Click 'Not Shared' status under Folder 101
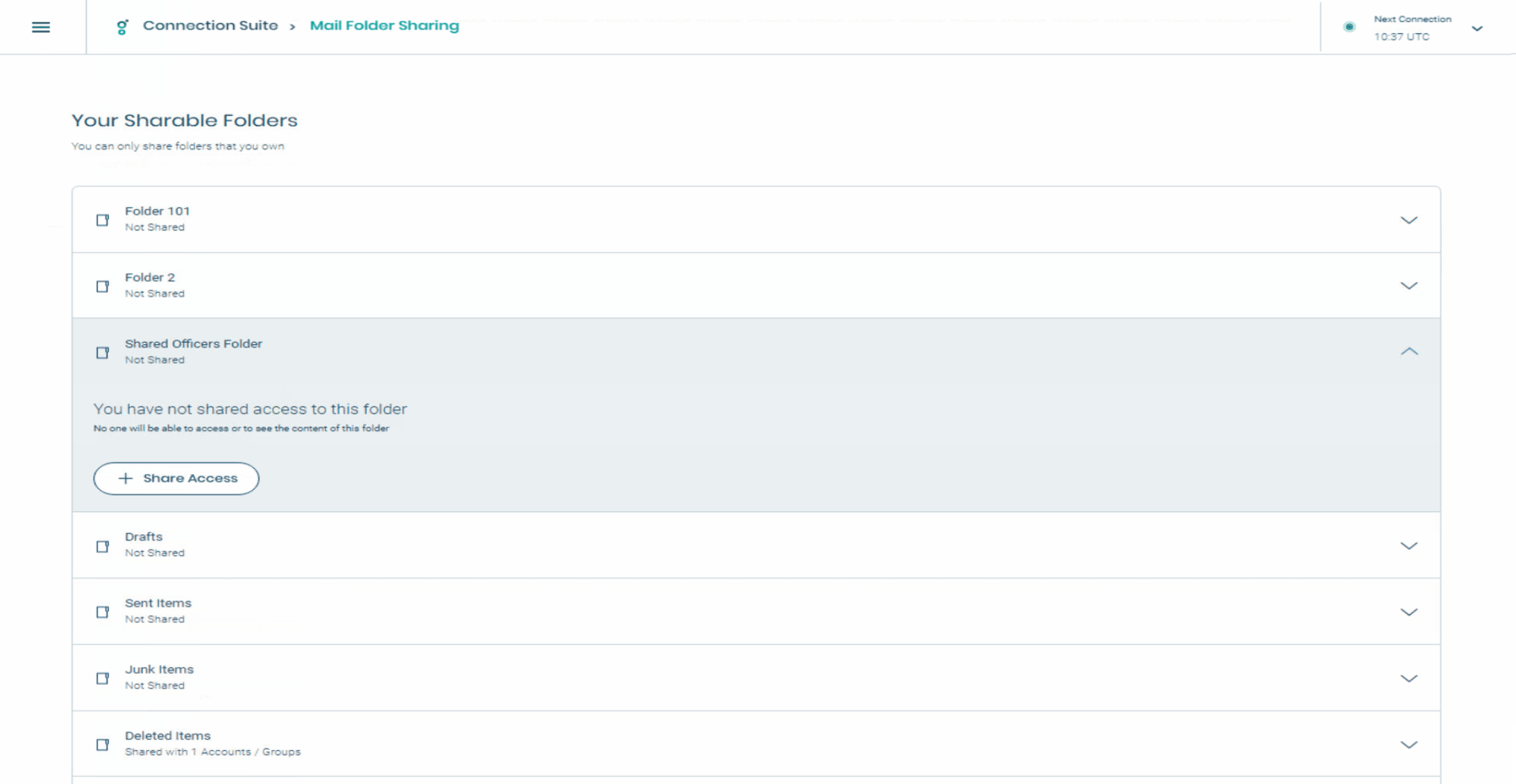 [x=155, y=228]
